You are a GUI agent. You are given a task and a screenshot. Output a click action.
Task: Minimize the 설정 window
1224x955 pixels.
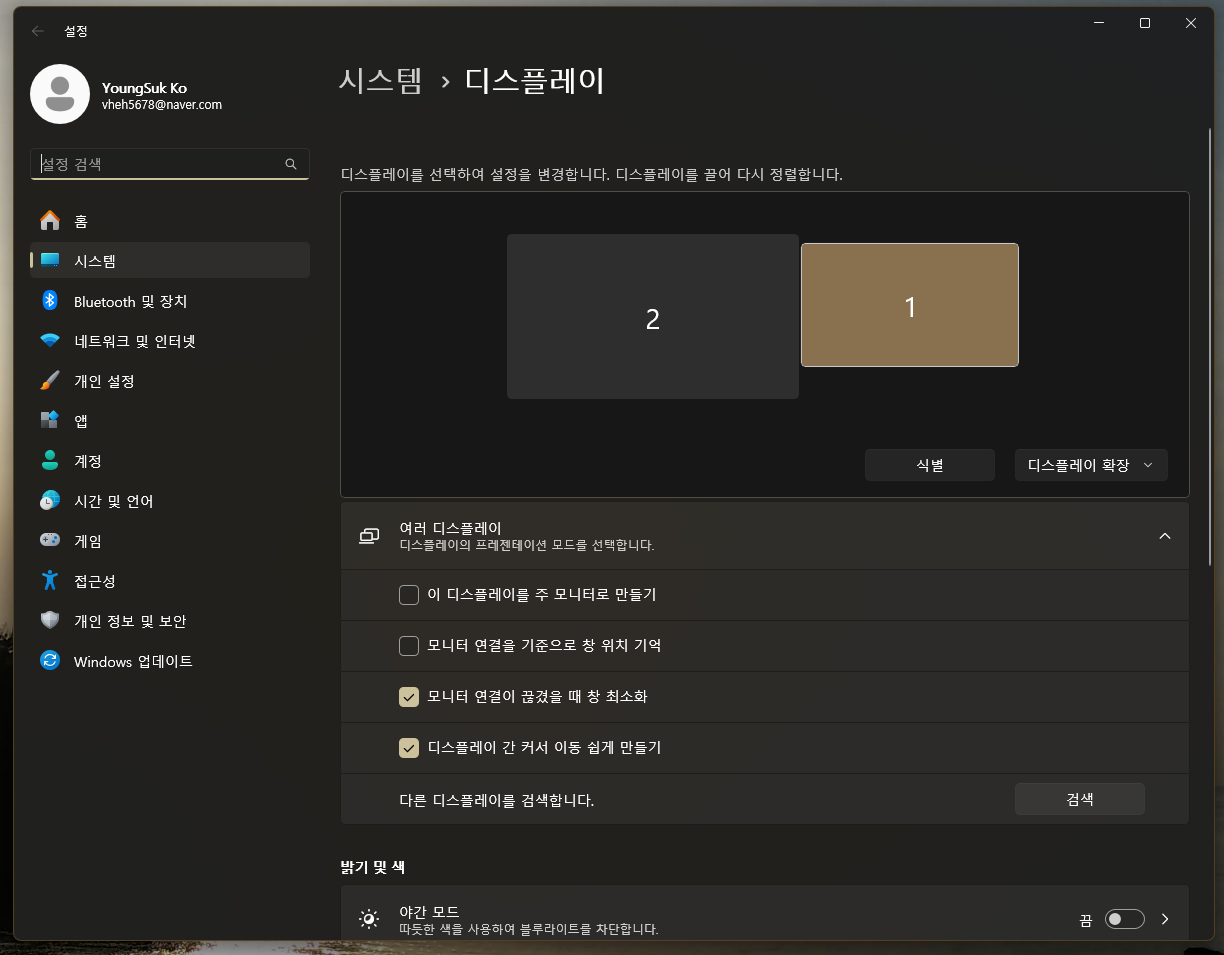[1099, 23]
